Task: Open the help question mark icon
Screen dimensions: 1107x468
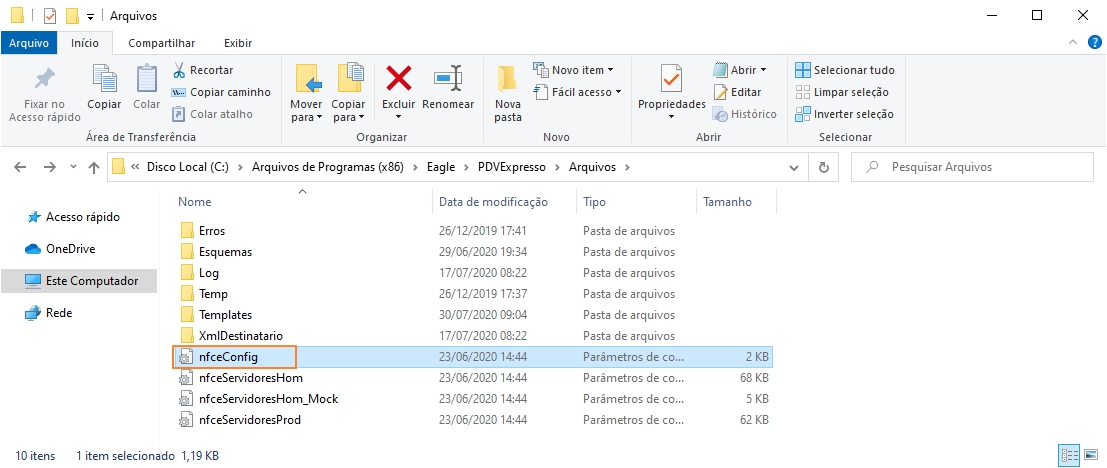Action: pyautogui.click(x=1094, y=43)
